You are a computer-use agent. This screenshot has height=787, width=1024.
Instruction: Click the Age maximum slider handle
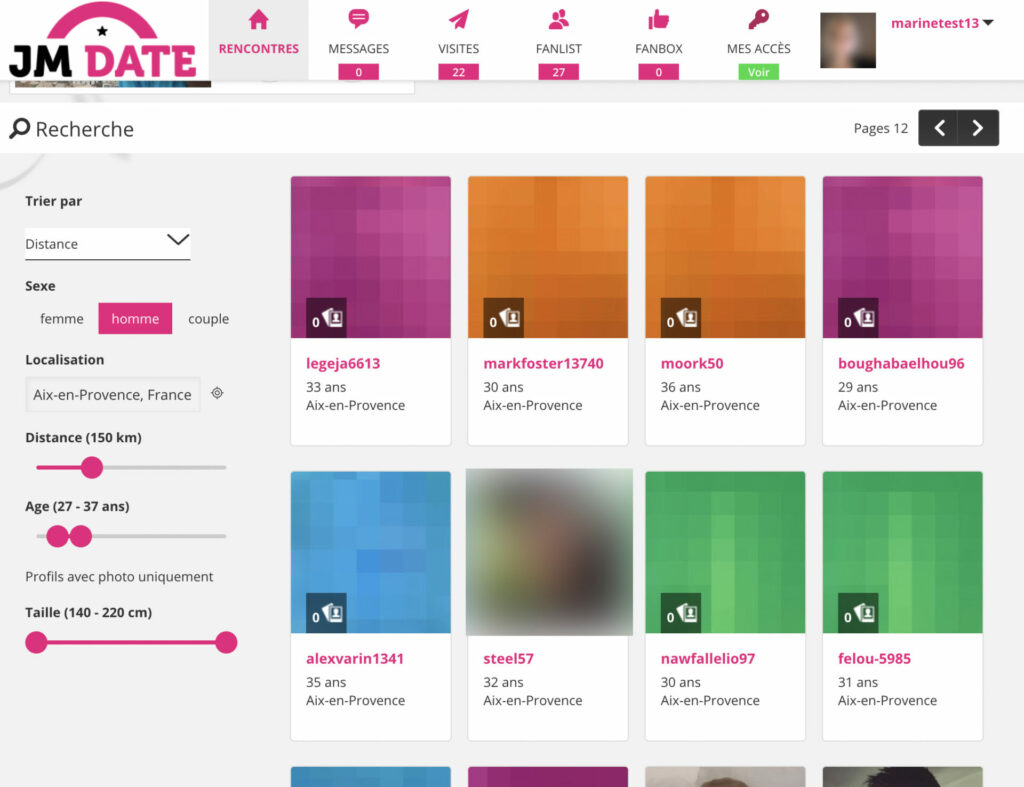[x=80, y=536]
